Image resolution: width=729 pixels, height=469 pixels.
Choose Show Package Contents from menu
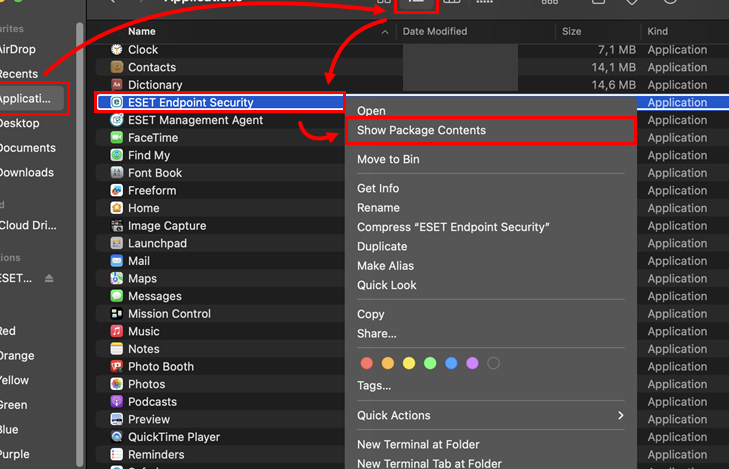(421, 130)
